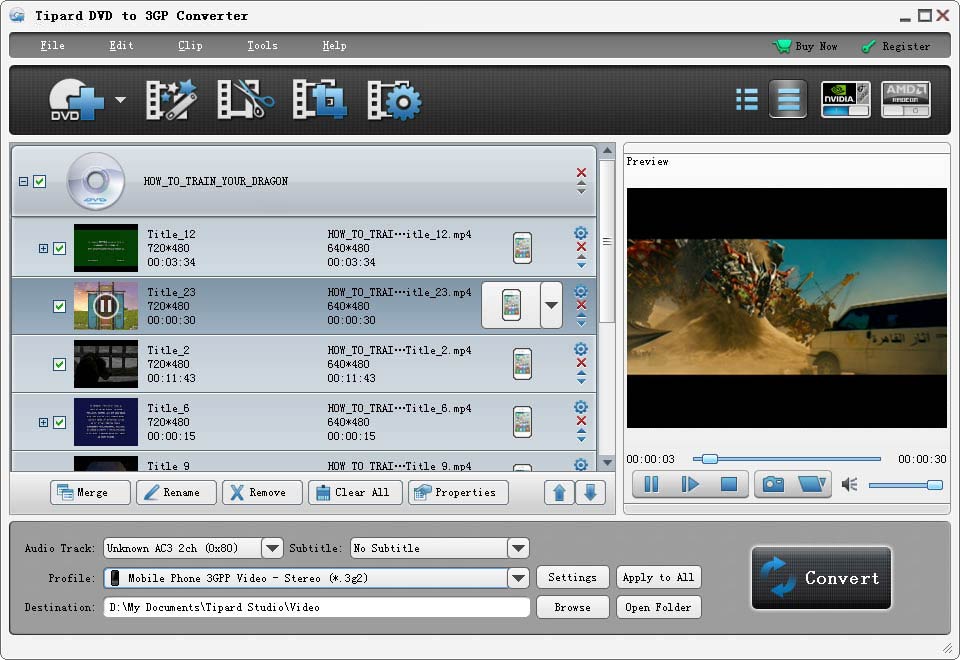Viewport: 960px width, 660px height.
Task: Click the phone profile icon for Title_12
Action: pos(522,248)
